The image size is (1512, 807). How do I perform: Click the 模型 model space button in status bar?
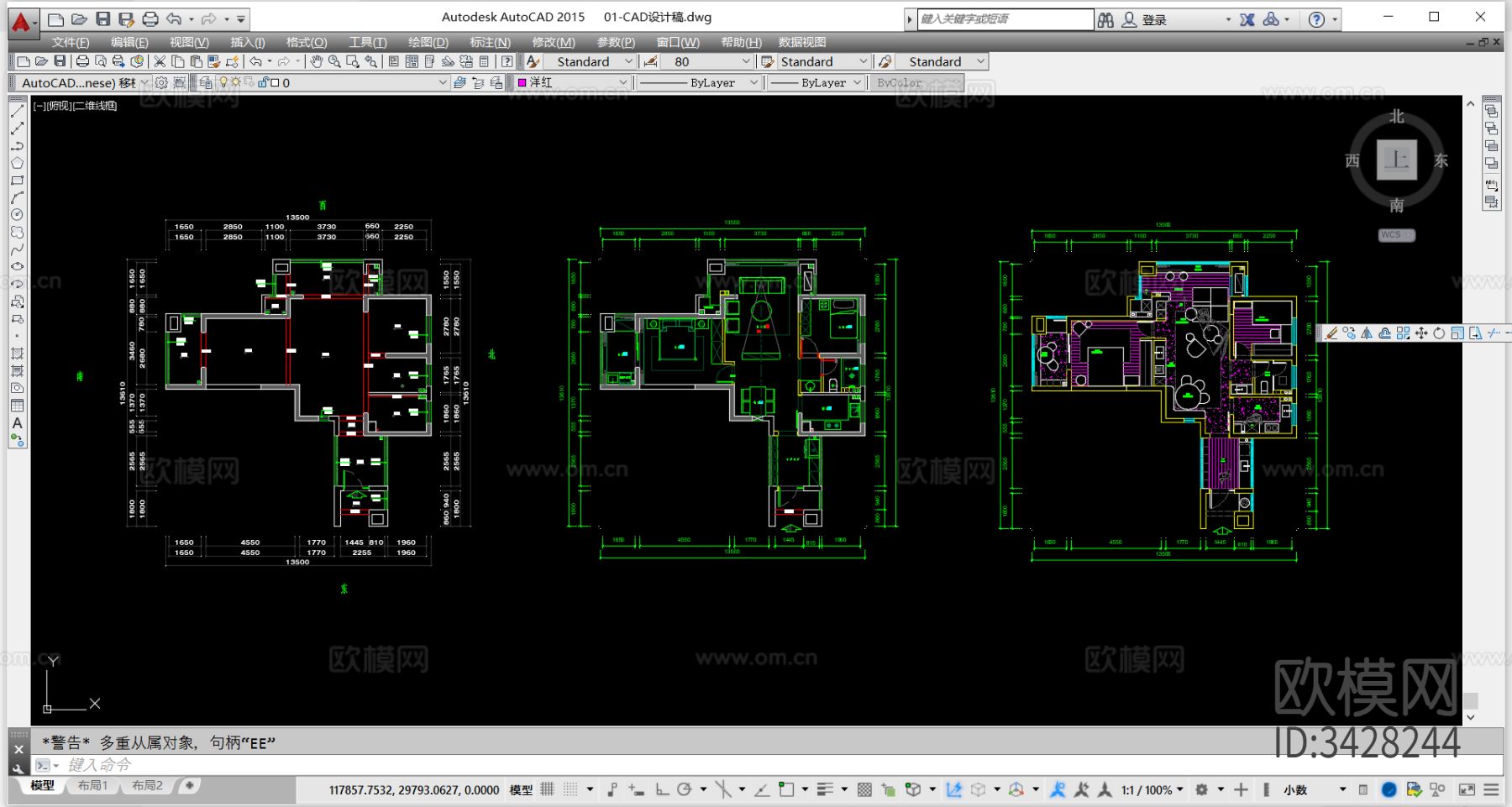pyautogui.click(x=521, y=789)
